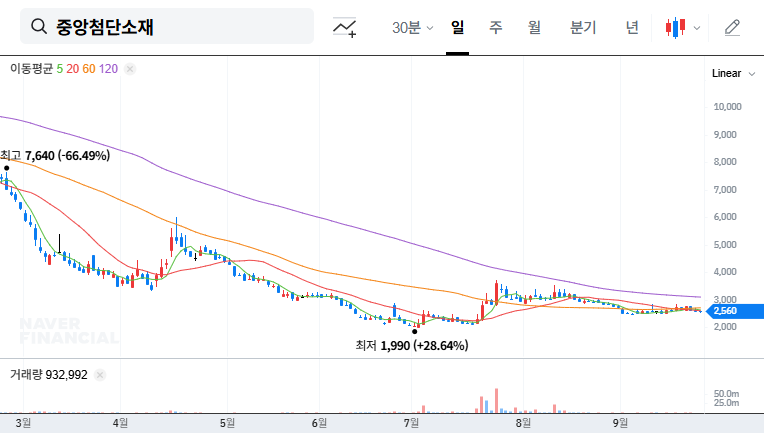Image resolution: width=764 pixels, height=433 pixels.
Task: Click the highest price marker dot
Action: click(x=7, y=168)
